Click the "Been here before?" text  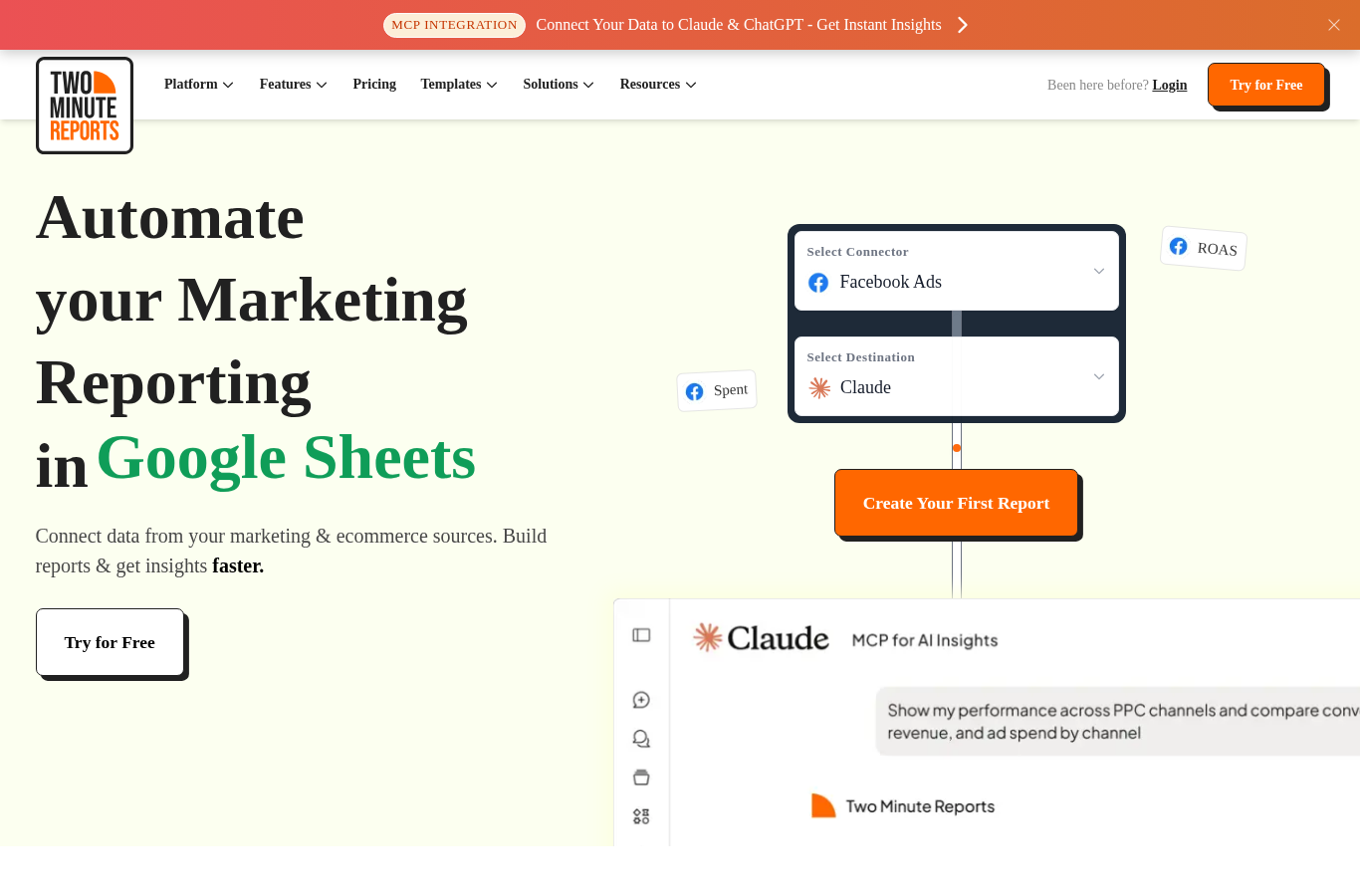1098,86
